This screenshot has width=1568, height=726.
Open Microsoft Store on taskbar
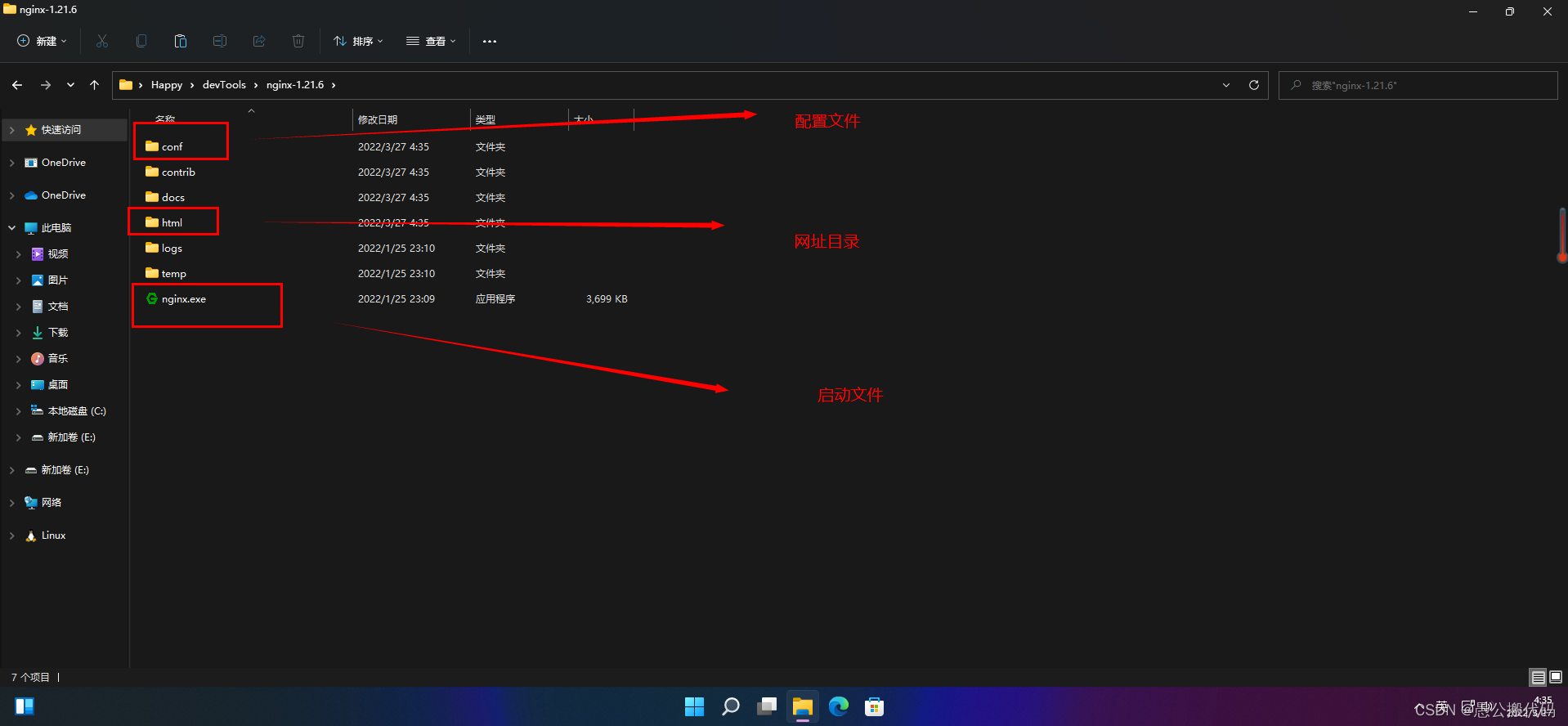tap(875, 706)
